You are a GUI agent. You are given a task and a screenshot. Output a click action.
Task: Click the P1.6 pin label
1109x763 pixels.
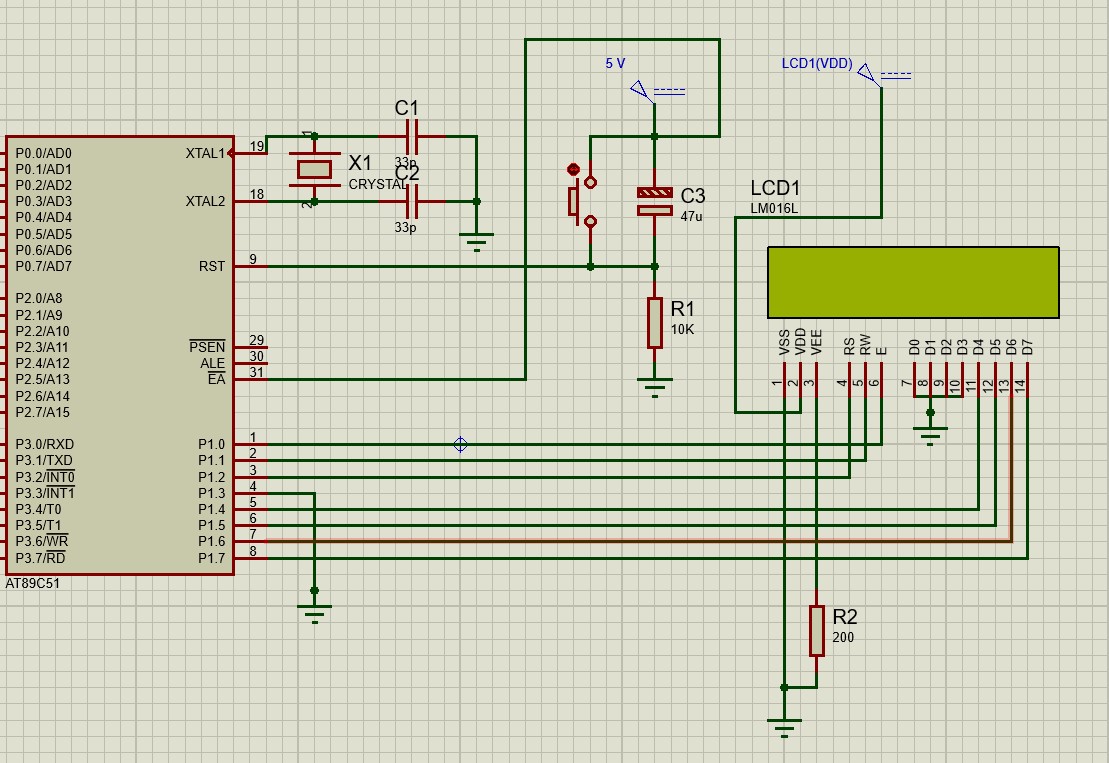click(211, 542)
